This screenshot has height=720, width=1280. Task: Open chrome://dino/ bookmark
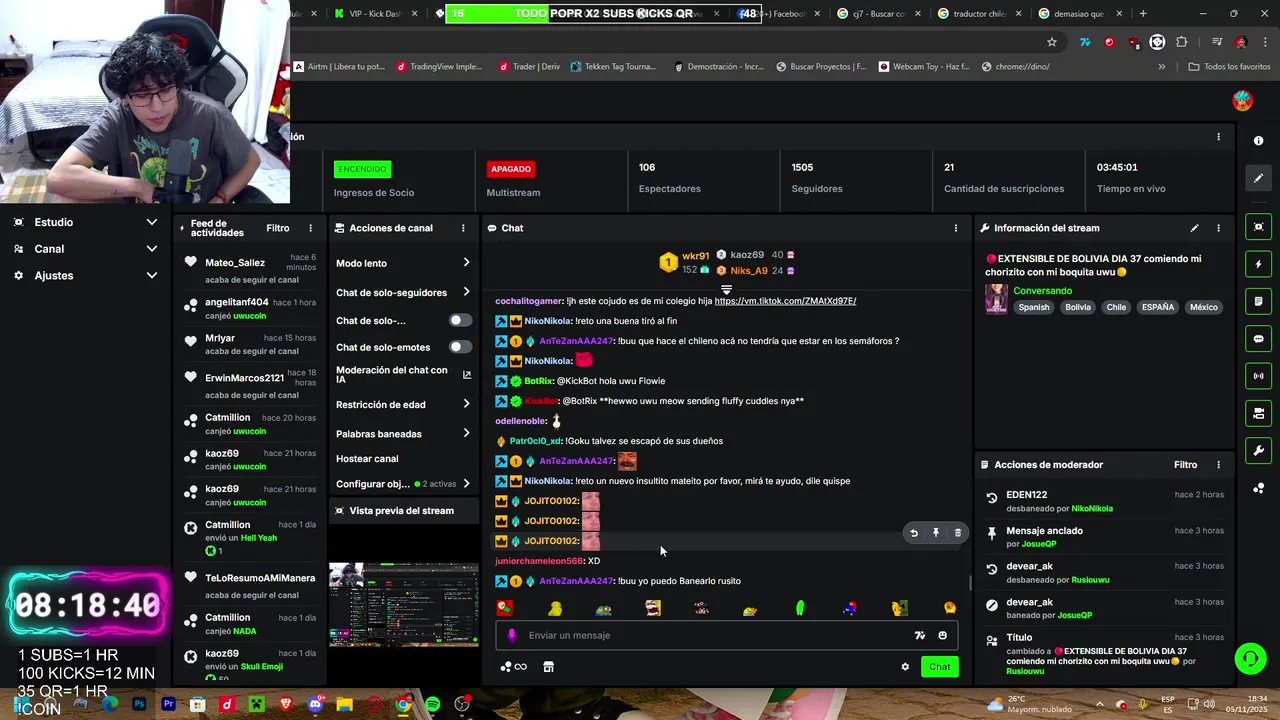coord(1015,67)
